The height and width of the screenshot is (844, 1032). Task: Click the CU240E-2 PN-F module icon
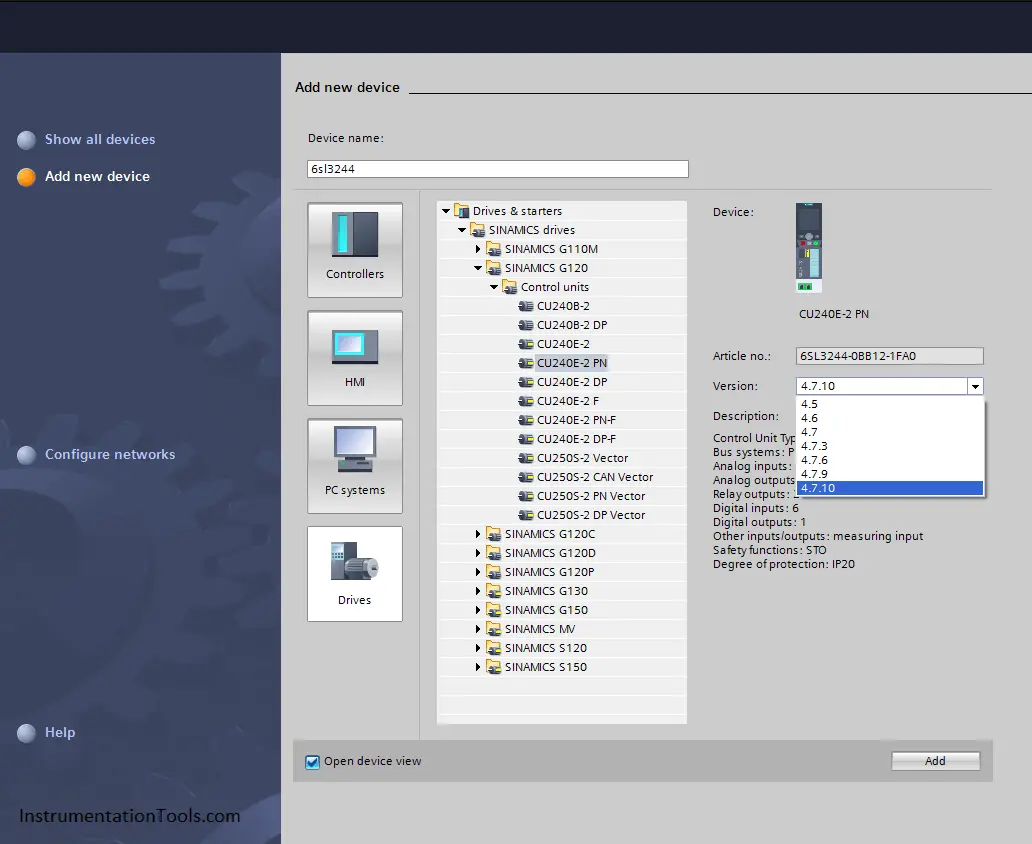526,420
